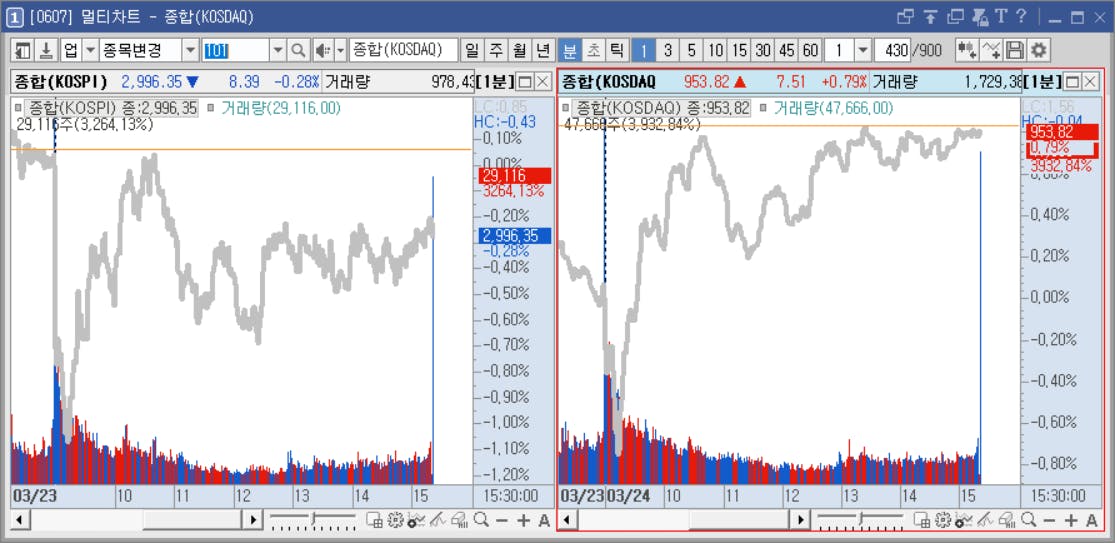Open the interval value dropdown showing 1

tap(863, 50)
